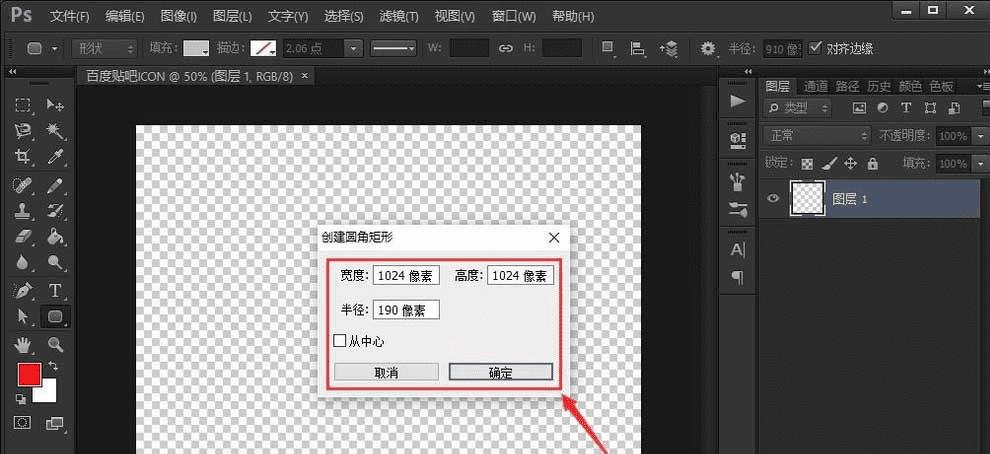Screen dimensions: 990x454
Task: Select the Horizontal Type tool
Action: (x=56, y=290)
